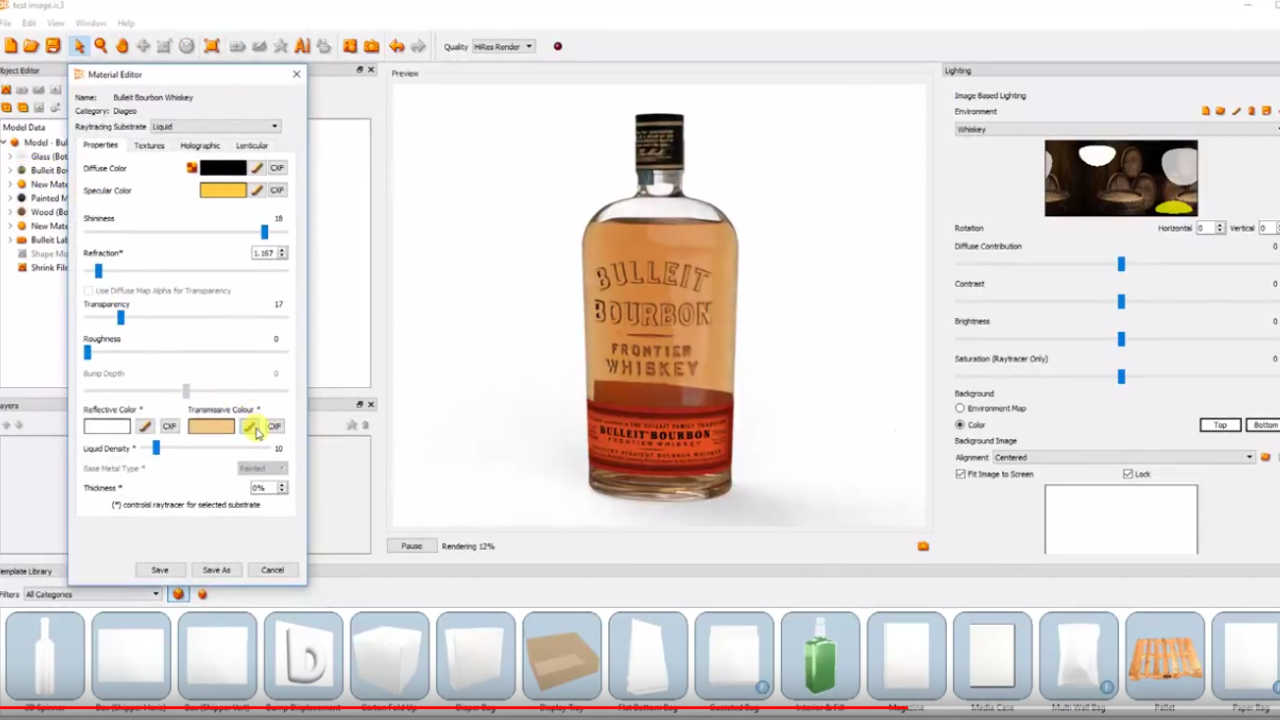Click the Save button
The image size is (1280, 720).
160,570
